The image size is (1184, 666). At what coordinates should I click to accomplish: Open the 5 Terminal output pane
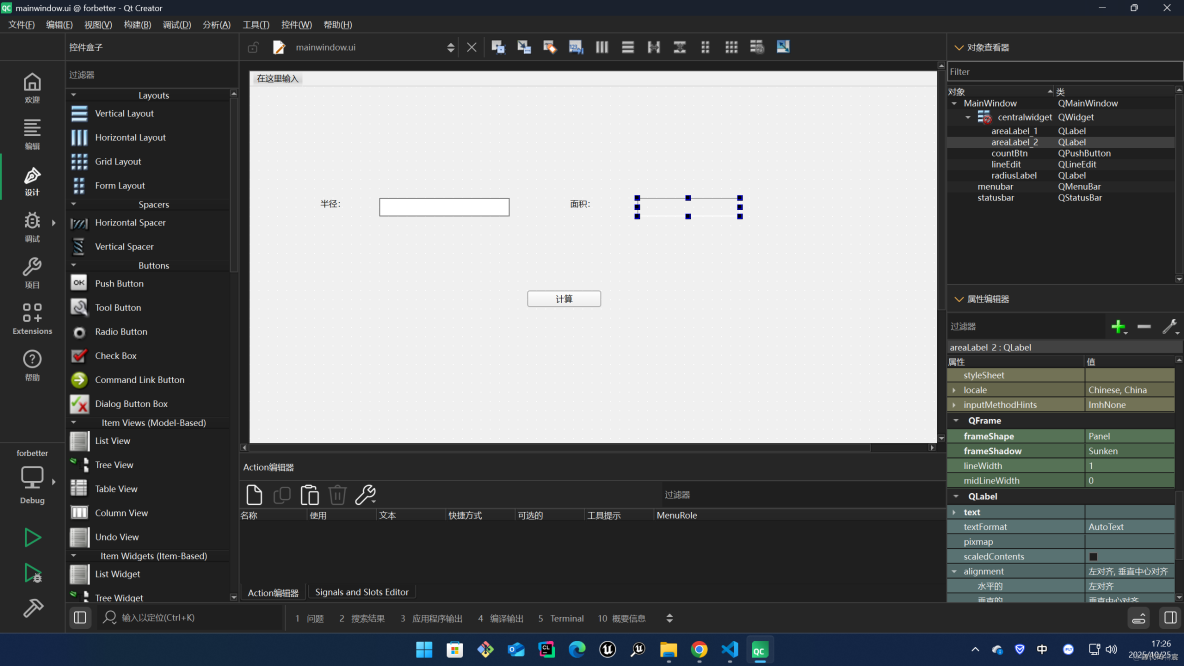562,618
